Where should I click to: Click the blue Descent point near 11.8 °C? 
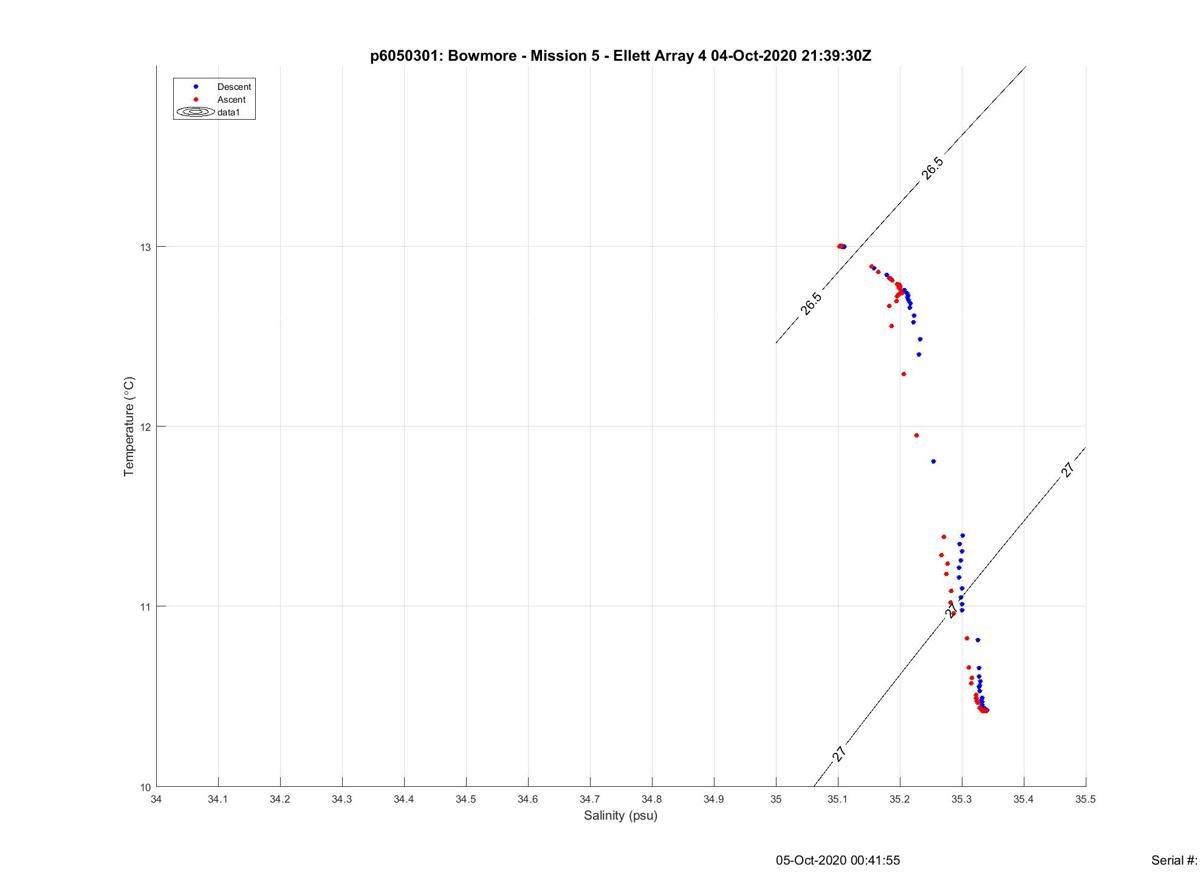(x=933, y=461)
